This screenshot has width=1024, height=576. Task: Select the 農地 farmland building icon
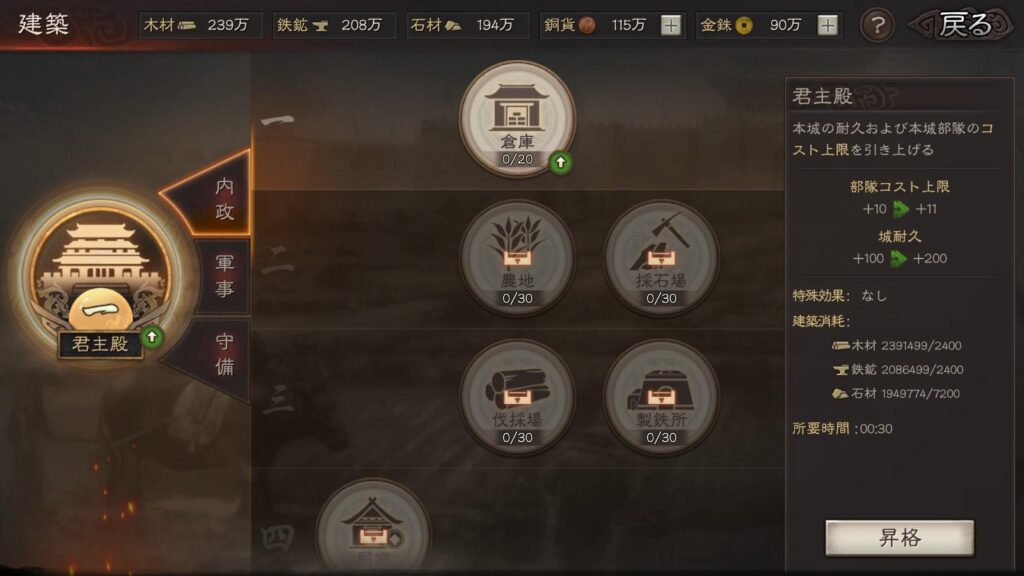pos(517,257)
